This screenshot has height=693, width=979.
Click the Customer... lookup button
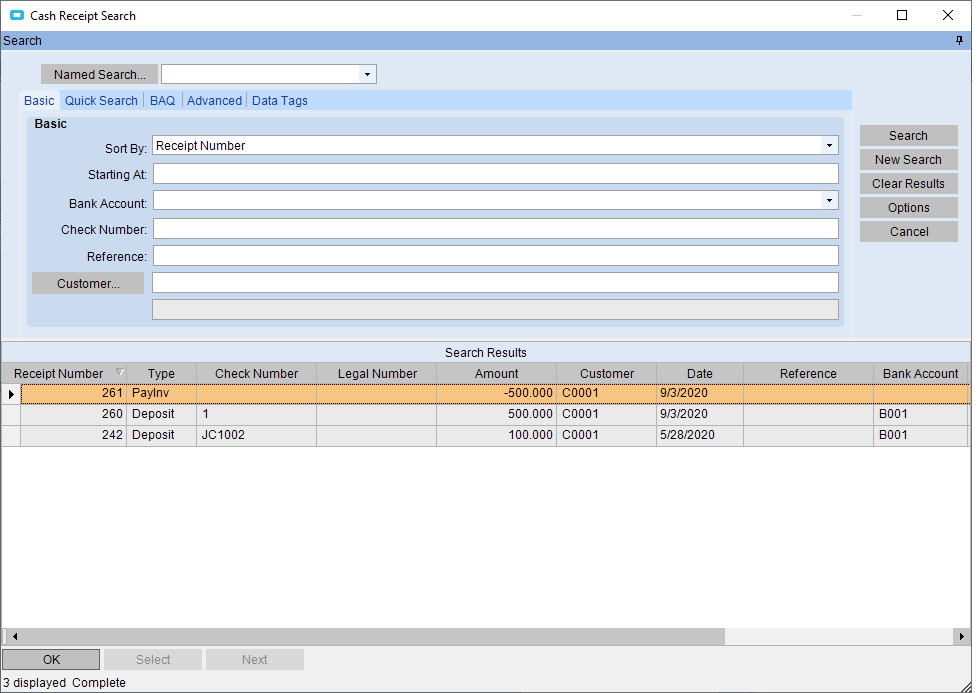click(x=88, y=283)
